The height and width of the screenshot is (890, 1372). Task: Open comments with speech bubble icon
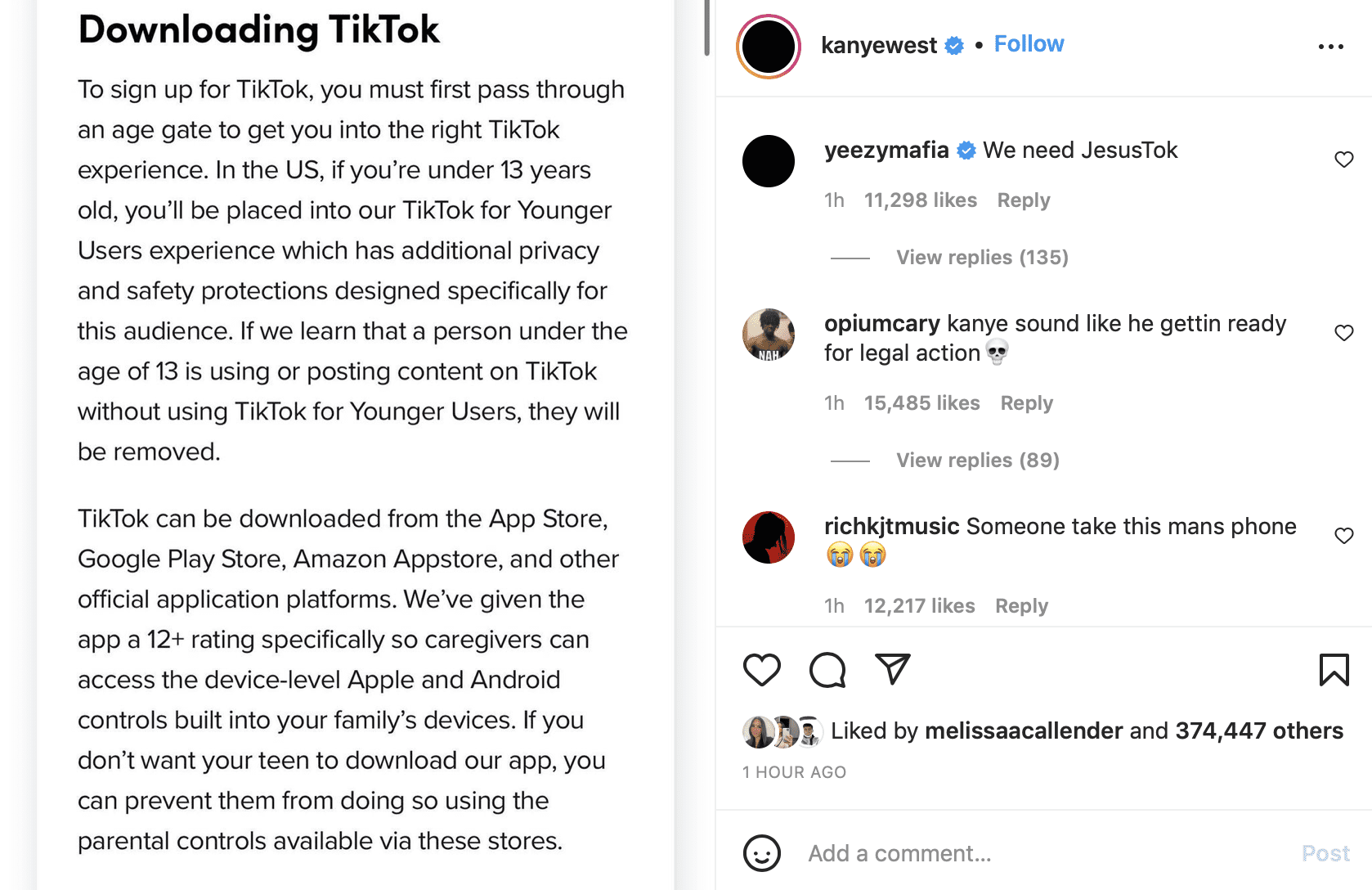pos(827,670)
